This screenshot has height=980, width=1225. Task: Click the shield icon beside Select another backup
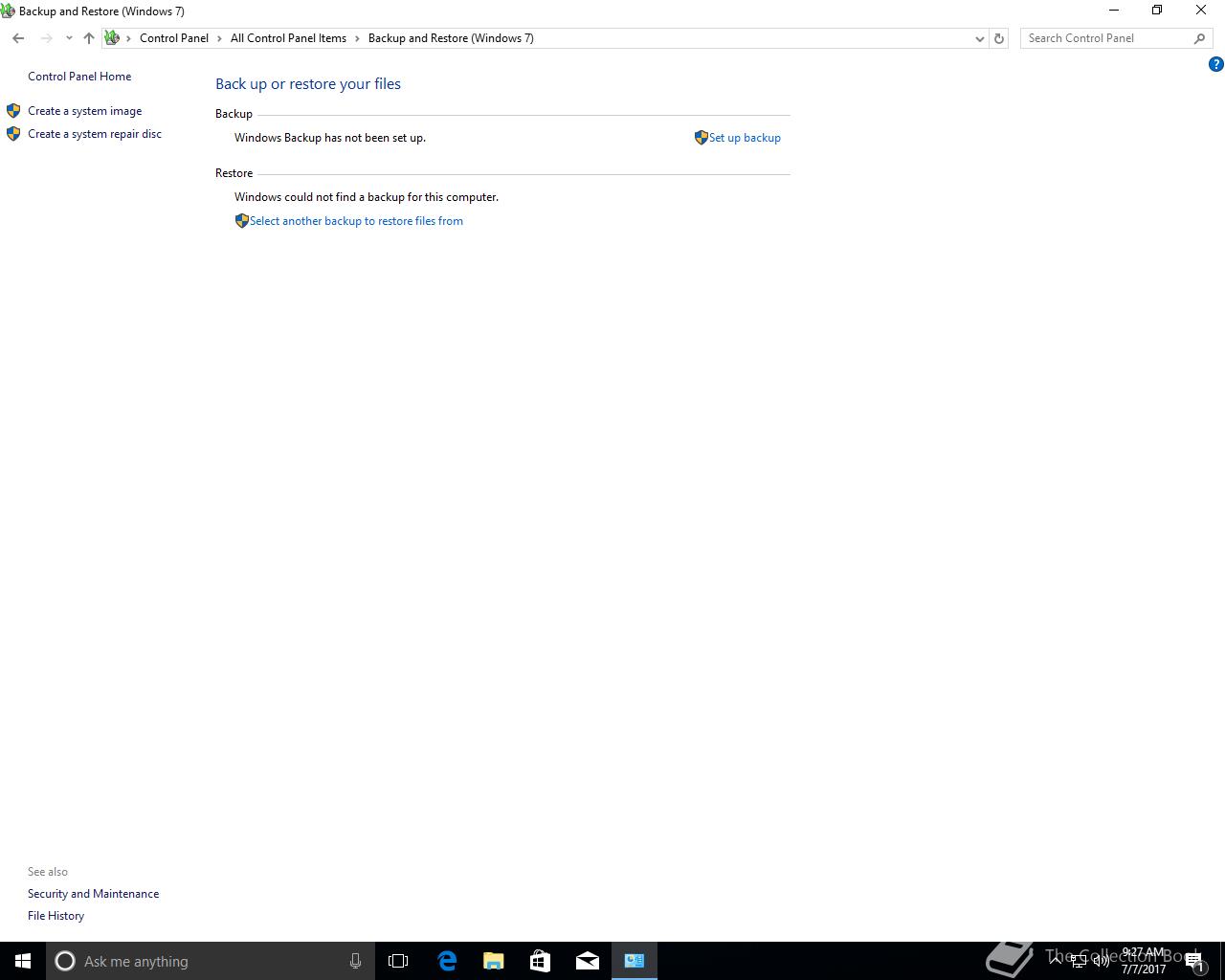coord(242,221)
